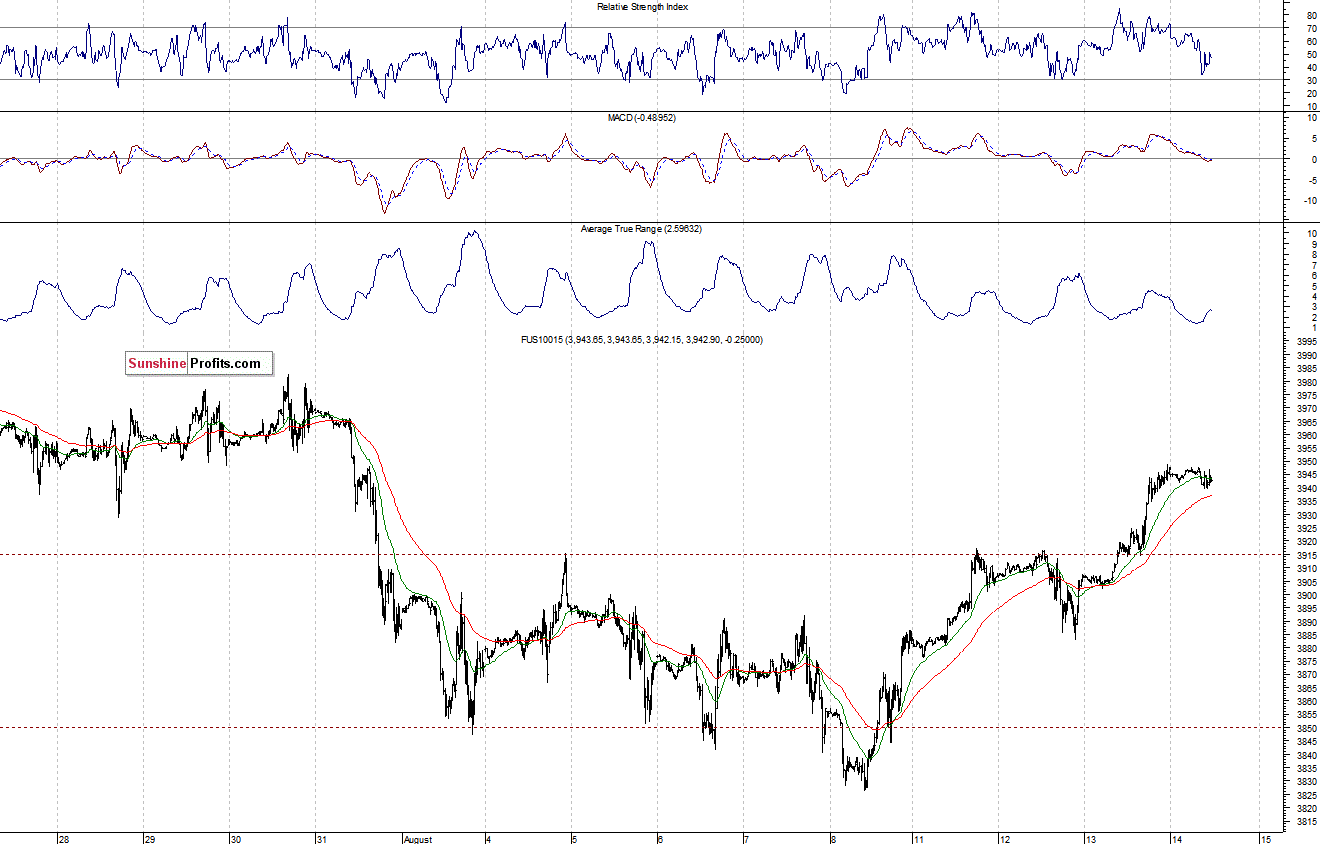The width and height of the screenshot is (1320, 844).
Task: Select the 14 date label on time axis
Action: pyautogui.click(x=1178, y=839)
